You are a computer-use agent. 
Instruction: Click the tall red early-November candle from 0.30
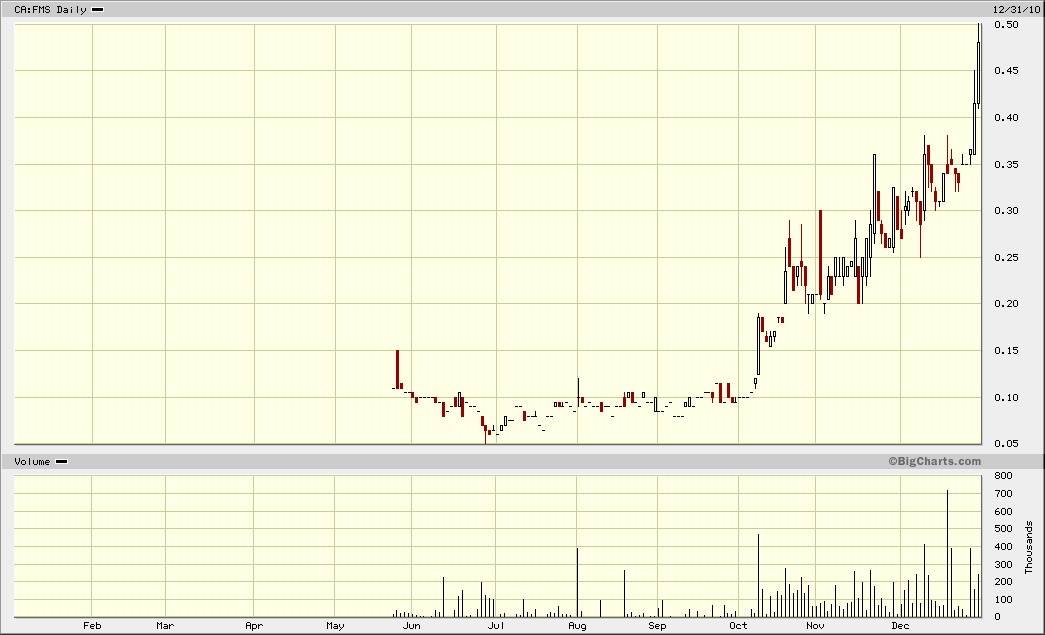tap(820, 253)
